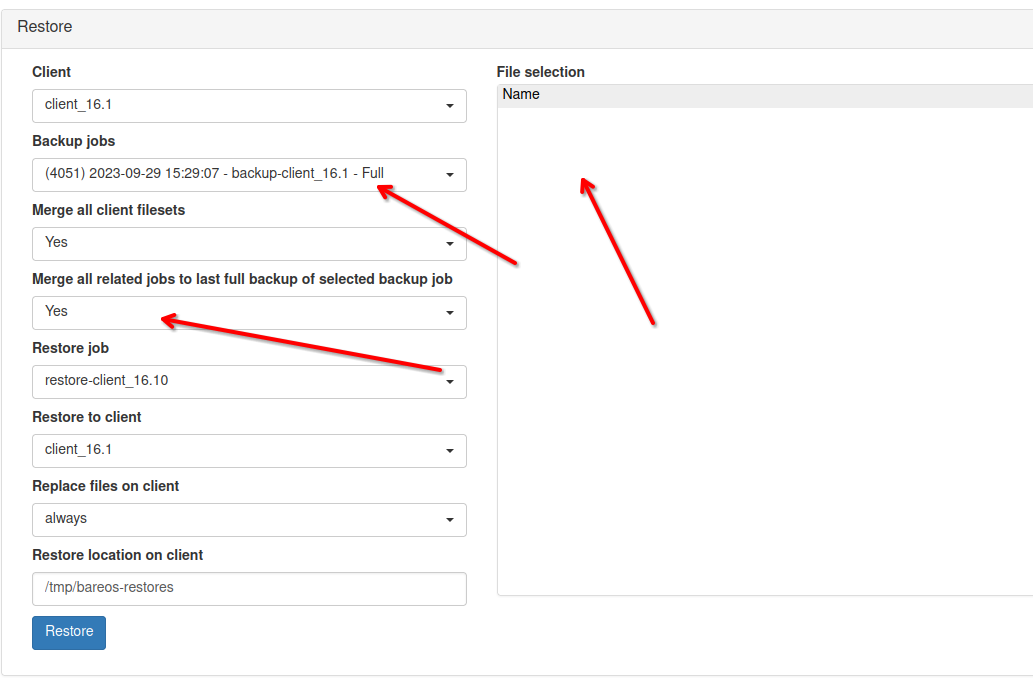Click the Restore to client label
This screenshot has height=684, width=1033.
click(87, 417)
